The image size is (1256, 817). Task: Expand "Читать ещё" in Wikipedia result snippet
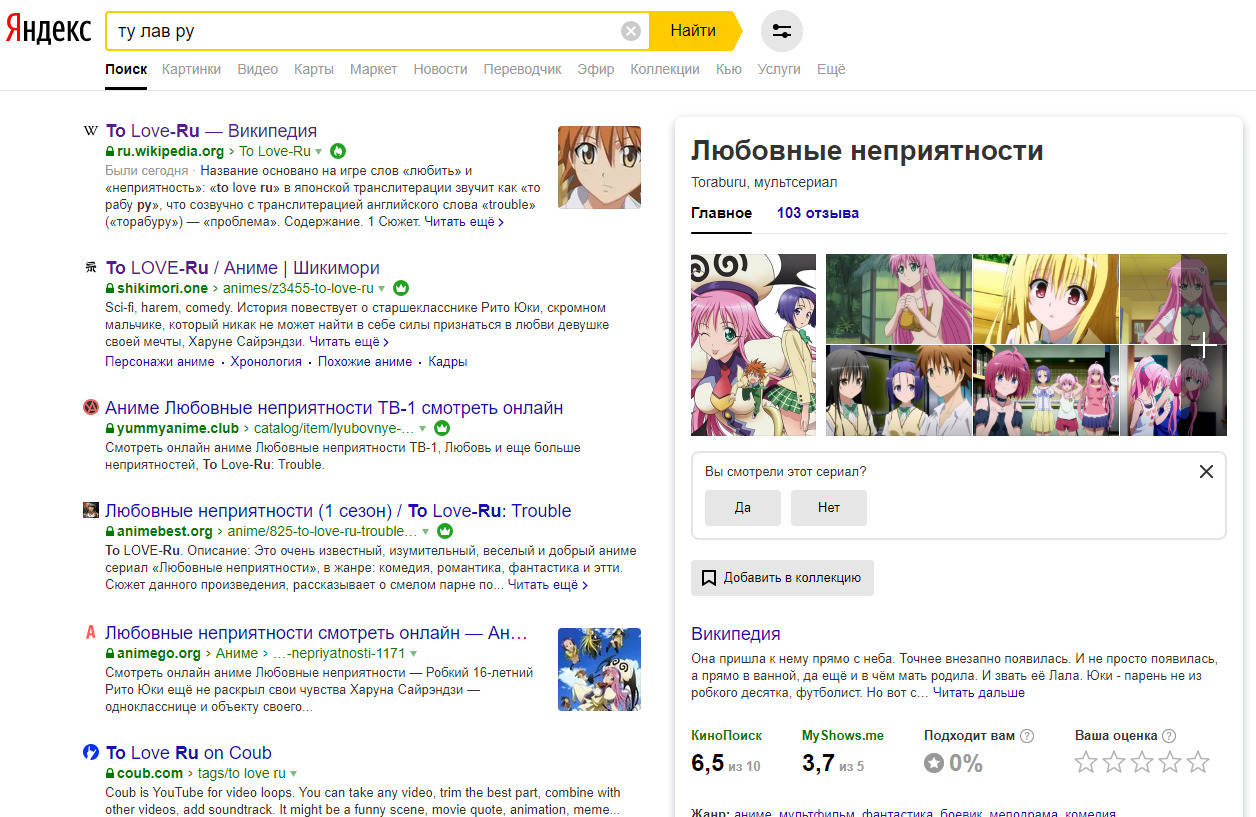(463, 222)
